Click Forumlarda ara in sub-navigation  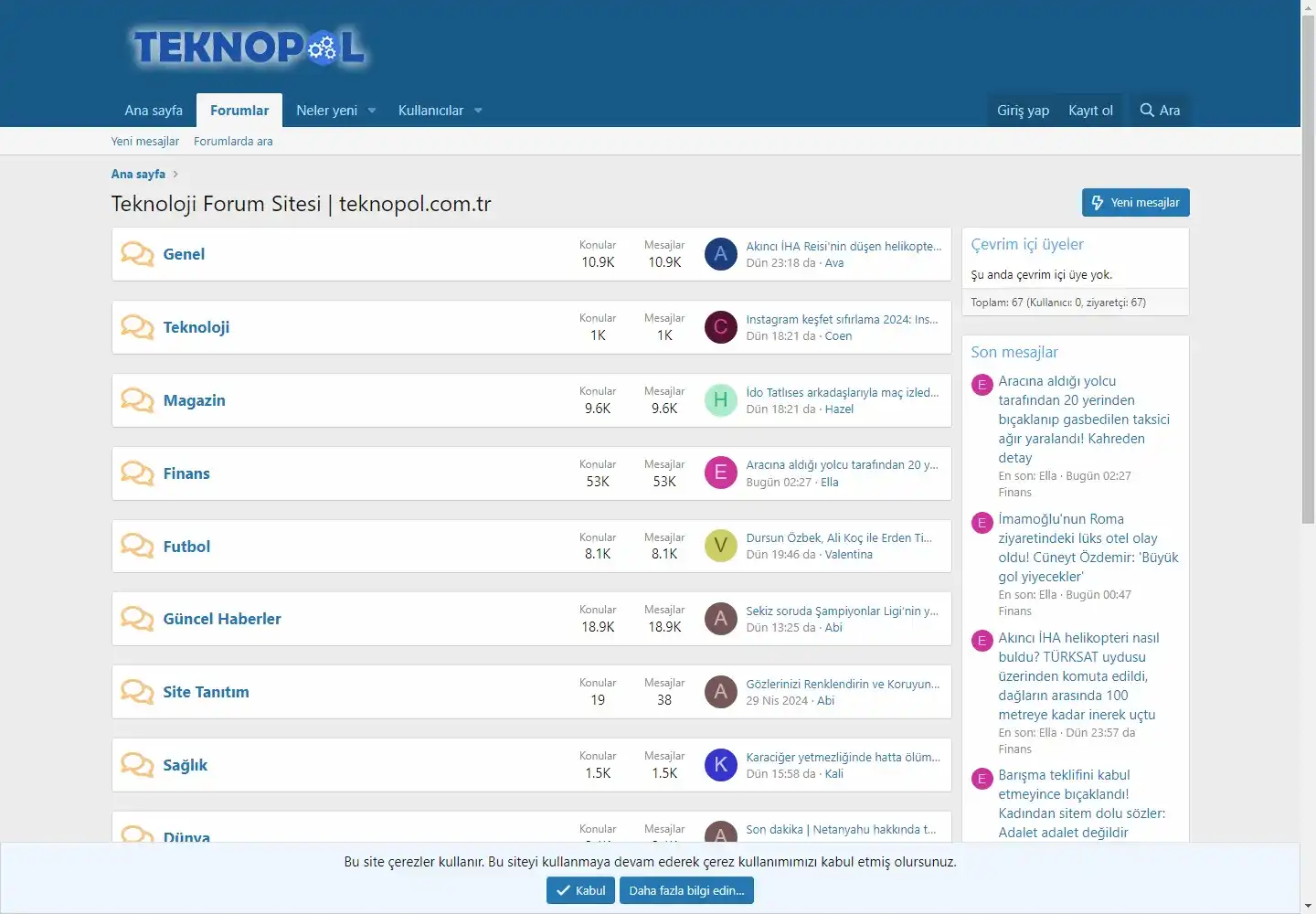(x=233, y=142)
